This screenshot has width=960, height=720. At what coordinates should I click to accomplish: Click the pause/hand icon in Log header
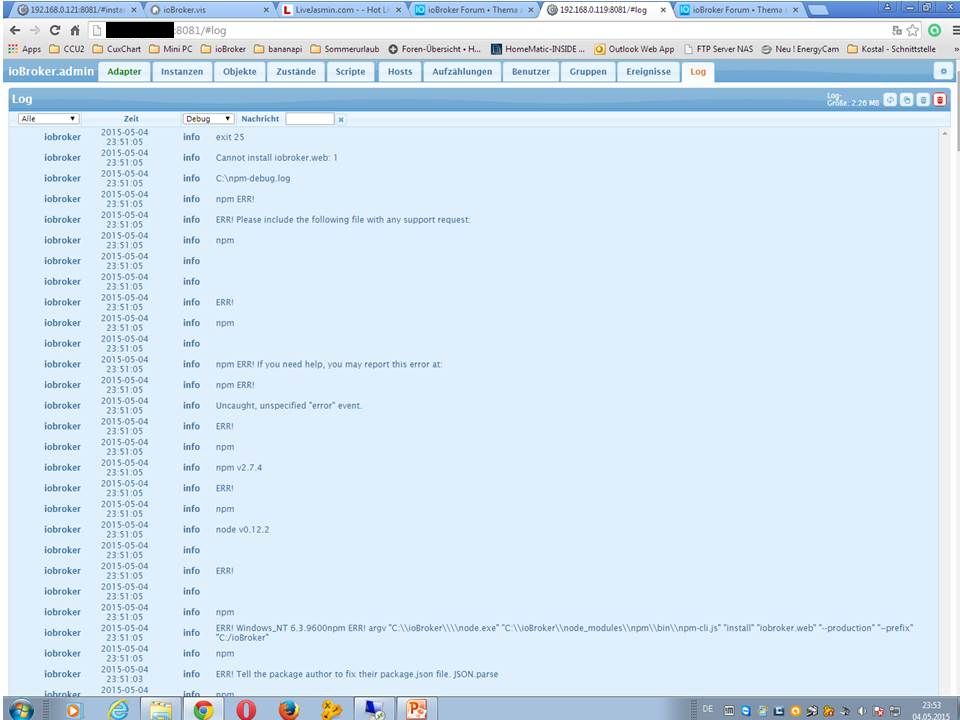pos(907,100)
